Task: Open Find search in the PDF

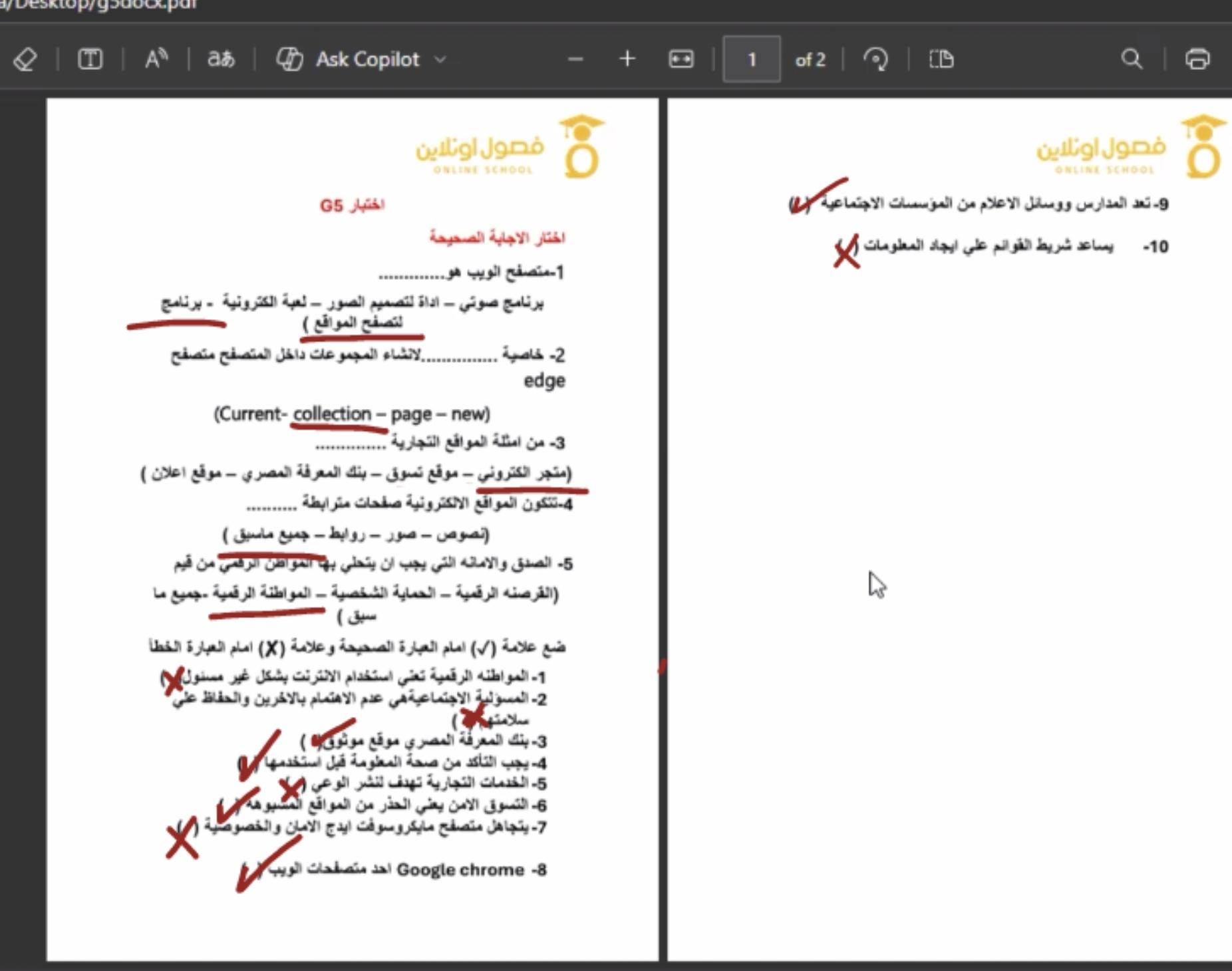Action: pos(1131,59)
